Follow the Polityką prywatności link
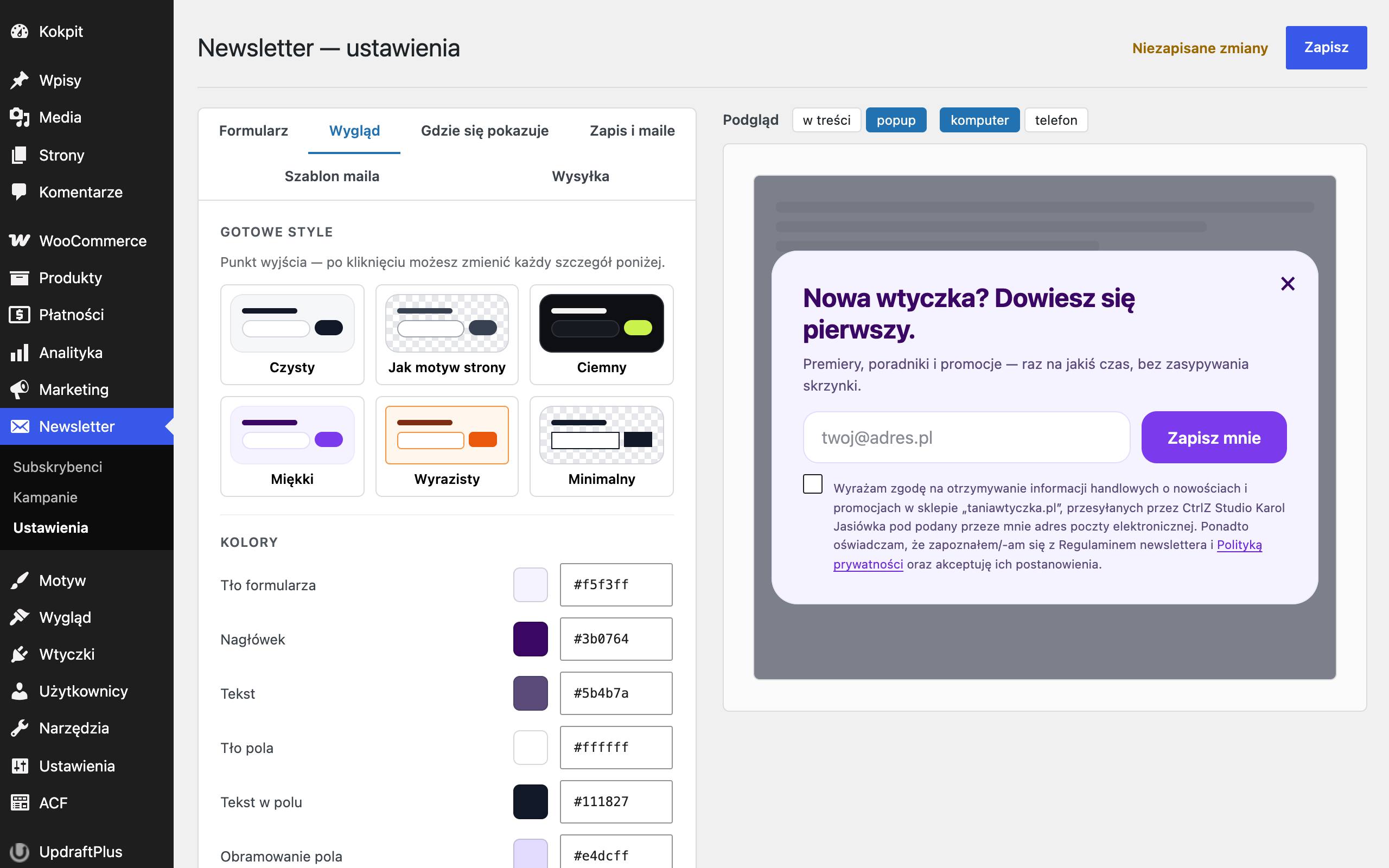This screenshot has height=868, width=1389. (1048, 554)
